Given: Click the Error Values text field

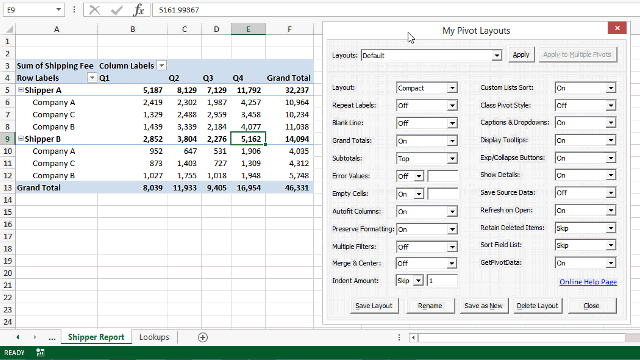Looking at the screenshot, I should click(x=443, y=176).
